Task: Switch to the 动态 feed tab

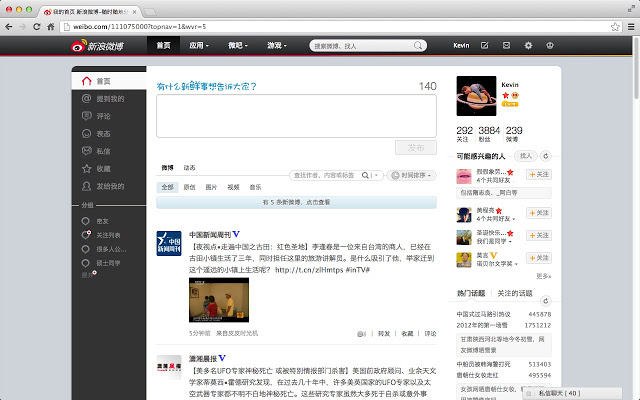Action: tap(189, 168)
